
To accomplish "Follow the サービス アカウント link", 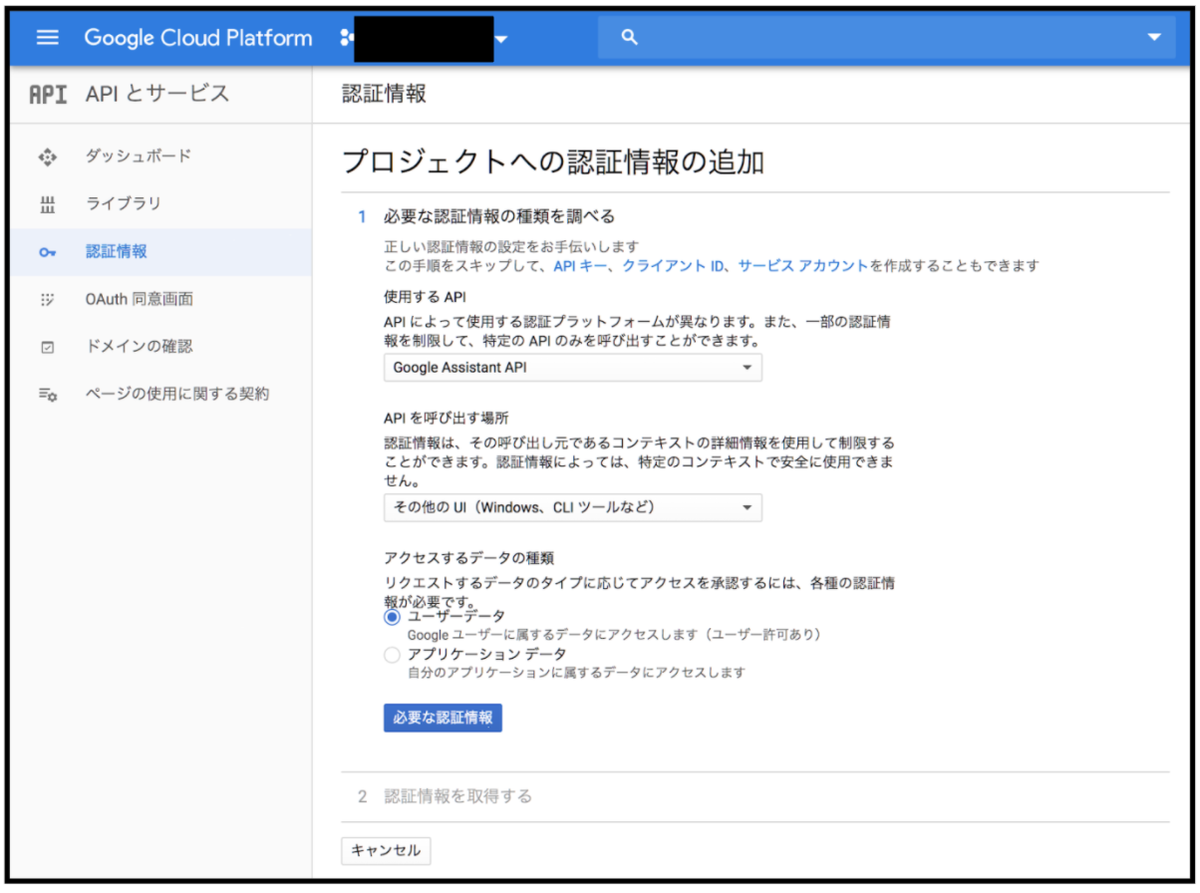I will 803,266.
